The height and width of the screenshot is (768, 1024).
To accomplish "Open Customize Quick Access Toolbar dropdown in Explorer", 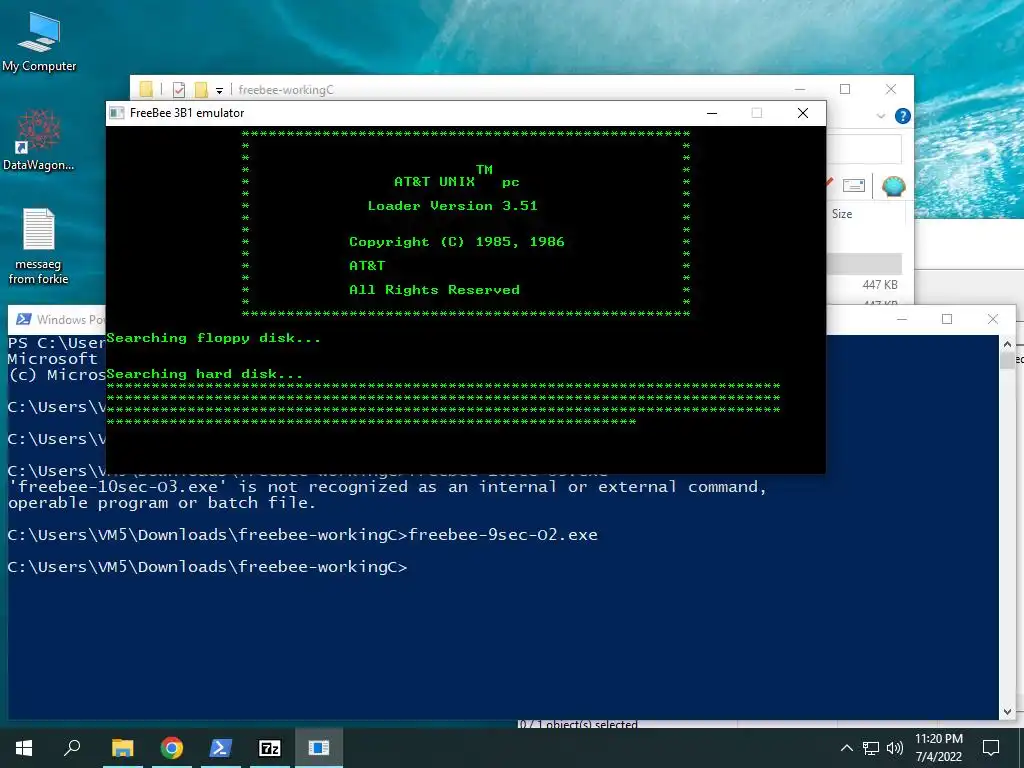I will tap(219, 91).
